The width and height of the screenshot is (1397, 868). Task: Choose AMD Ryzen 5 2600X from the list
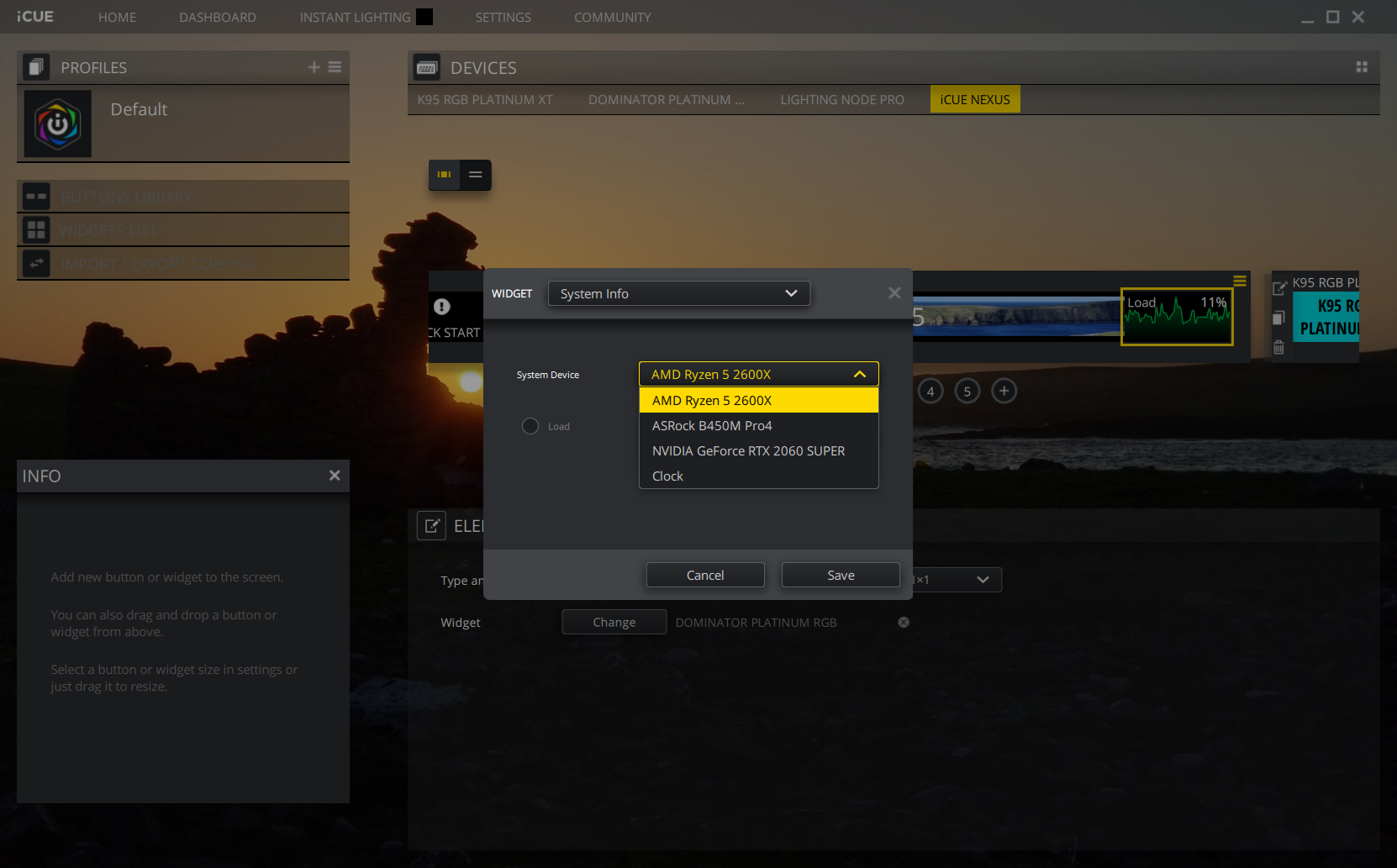[759, 400]
